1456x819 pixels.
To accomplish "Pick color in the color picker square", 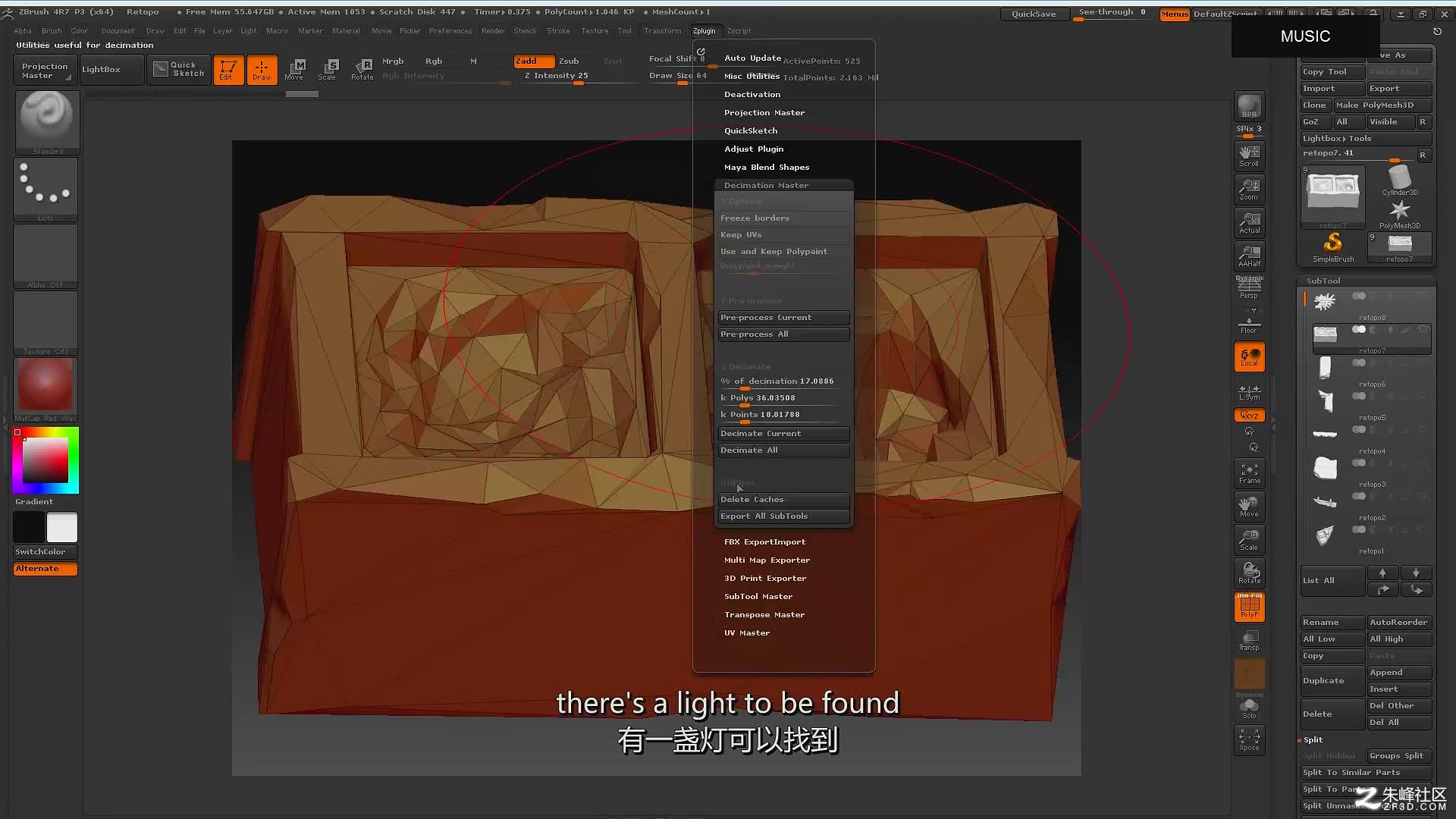I will [x=45, y=460].
